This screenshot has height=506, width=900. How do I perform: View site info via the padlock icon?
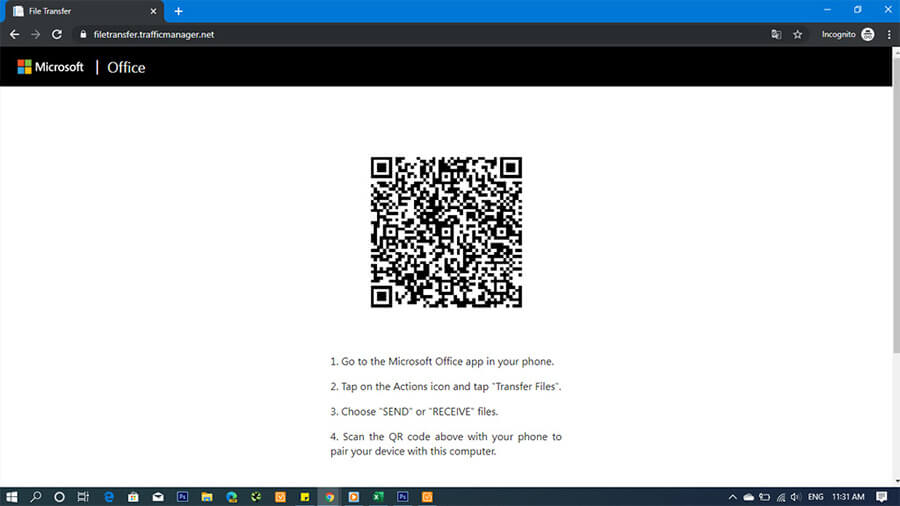click(x=83, y=34)
